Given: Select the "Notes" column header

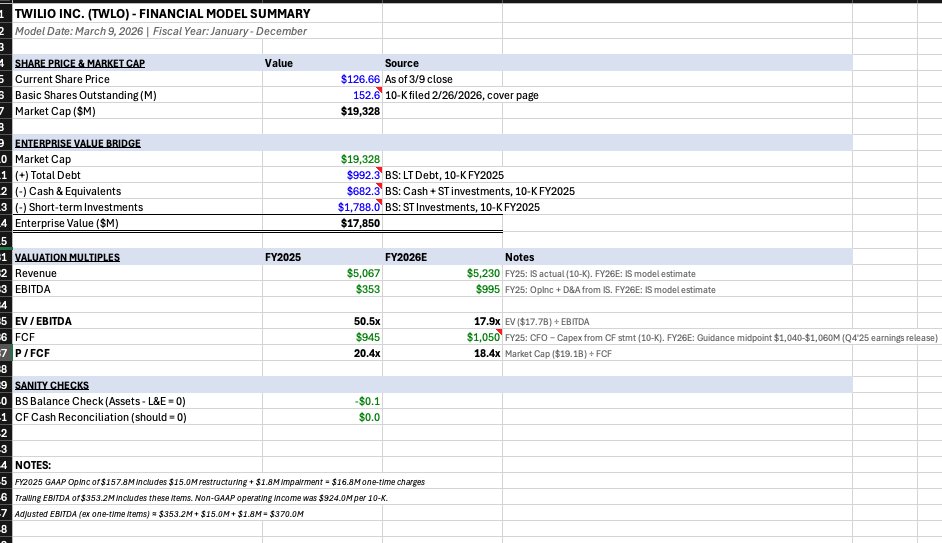Looking at the screenshot, I should (520, 257).
